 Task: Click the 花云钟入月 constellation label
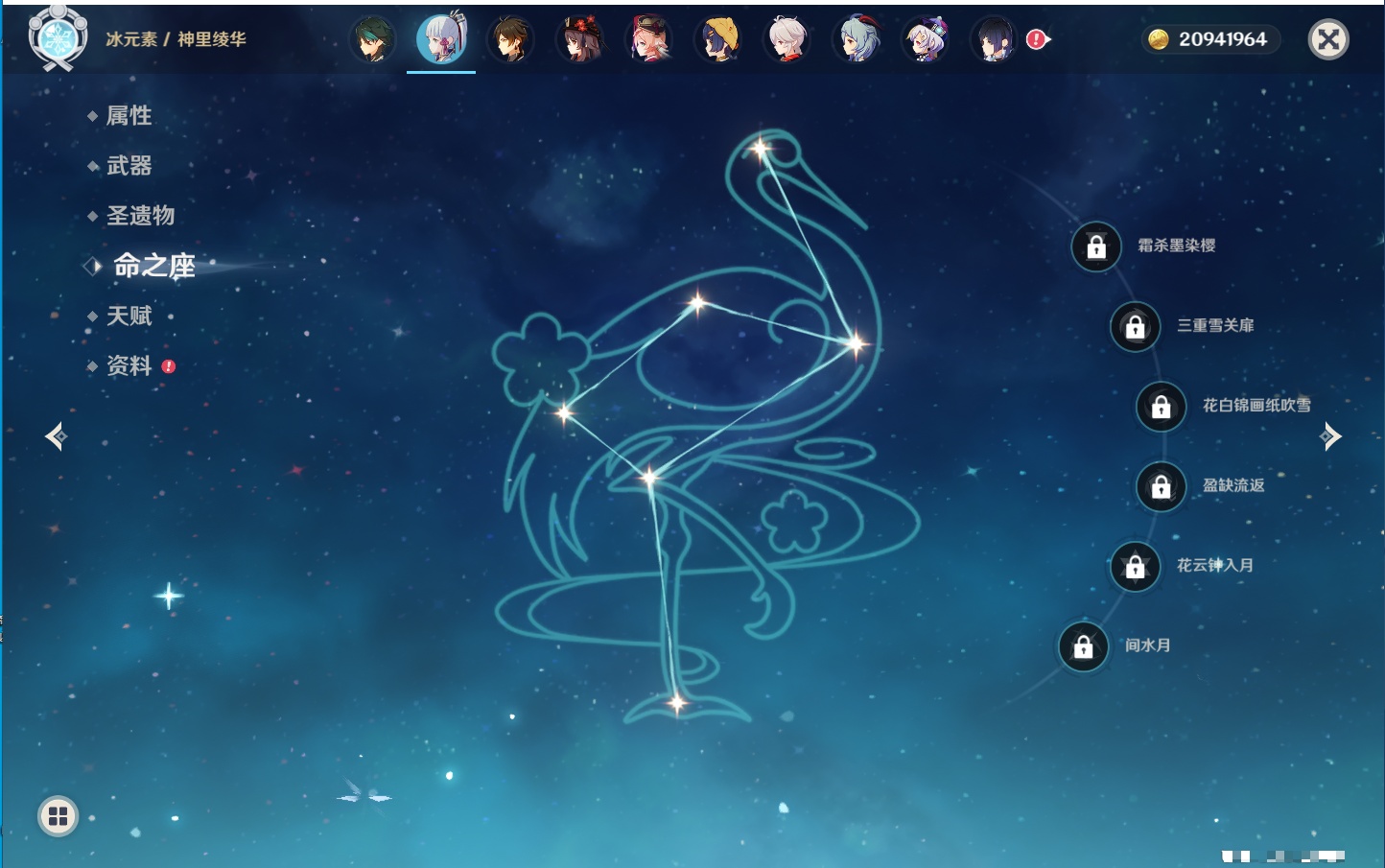coord(1215,565)
